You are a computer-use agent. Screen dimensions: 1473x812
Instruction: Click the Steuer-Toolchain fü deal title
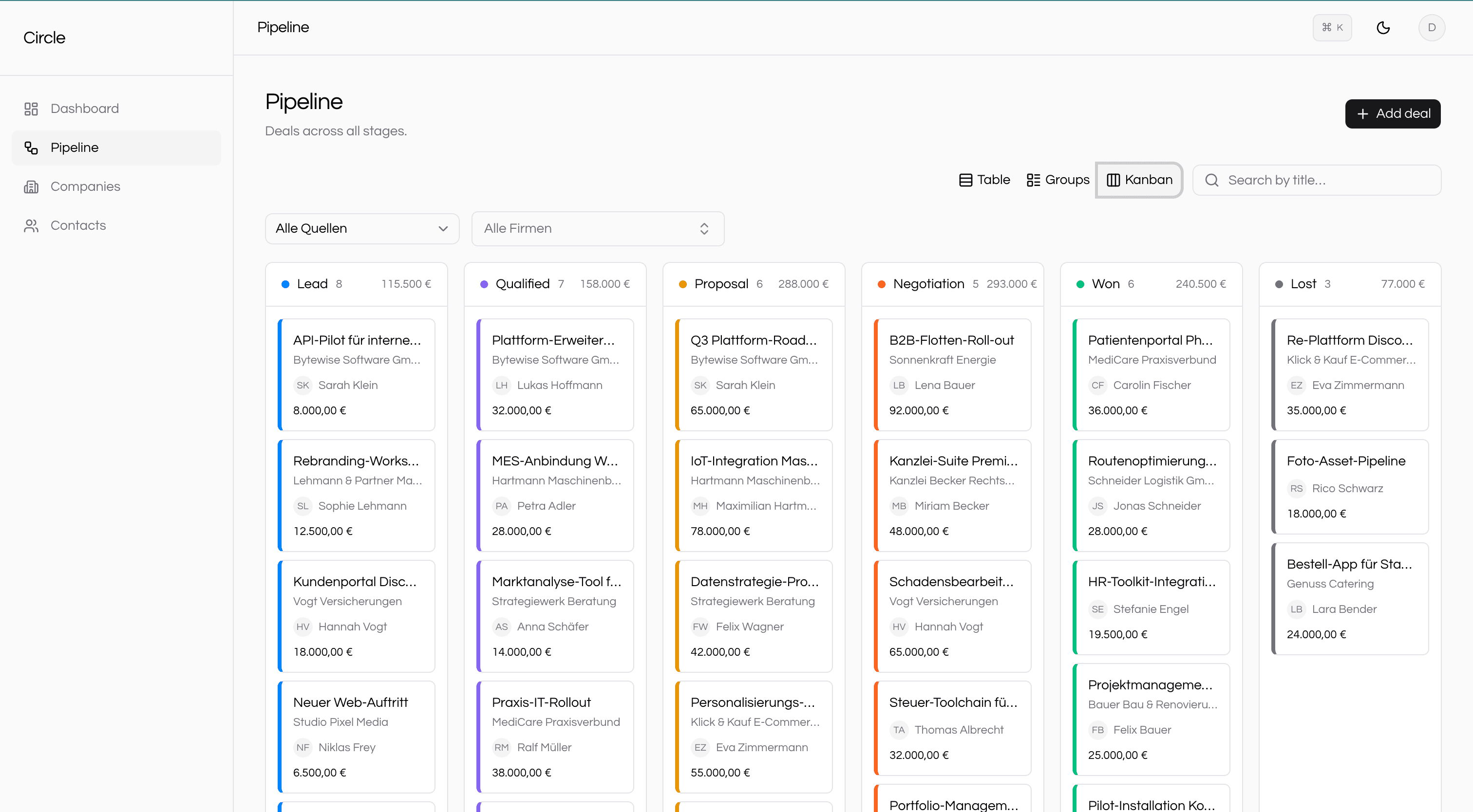click(953, 702)
